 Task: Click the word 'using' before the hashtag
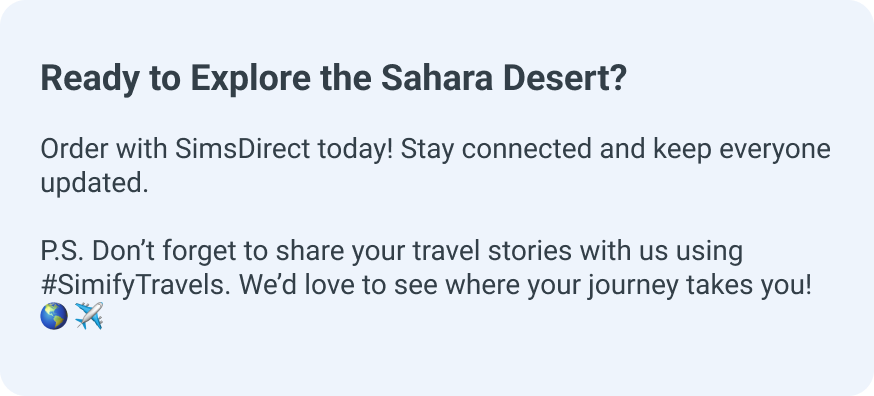(709, 252)
